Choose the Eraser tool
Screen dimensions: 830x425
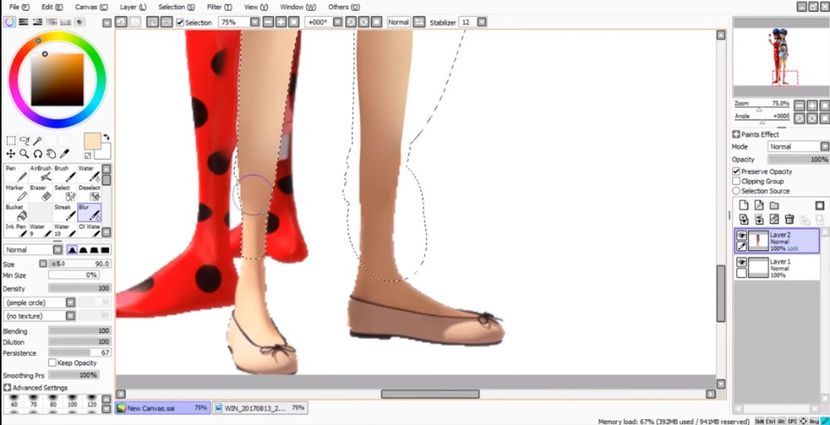pos(40,194)
